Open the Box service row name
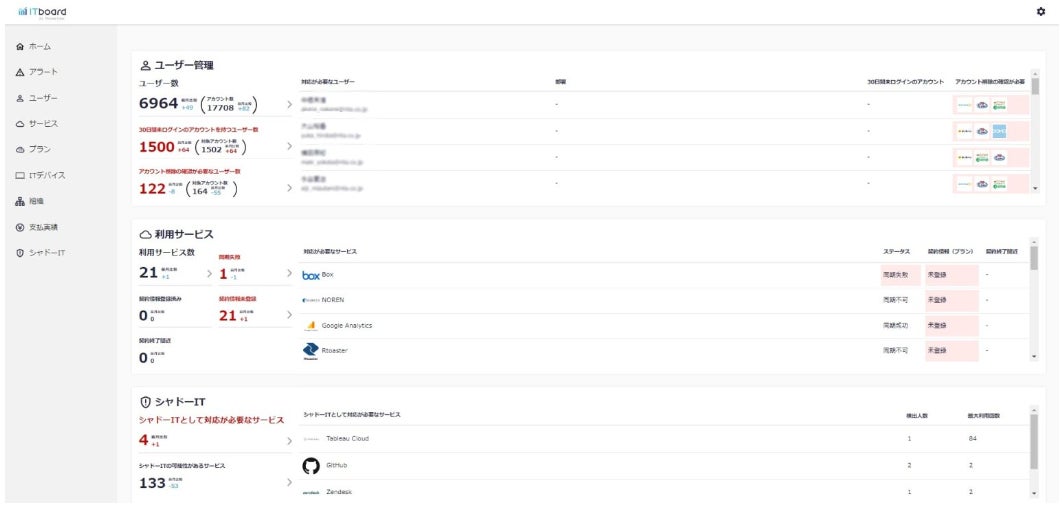 tap(328, 275)
